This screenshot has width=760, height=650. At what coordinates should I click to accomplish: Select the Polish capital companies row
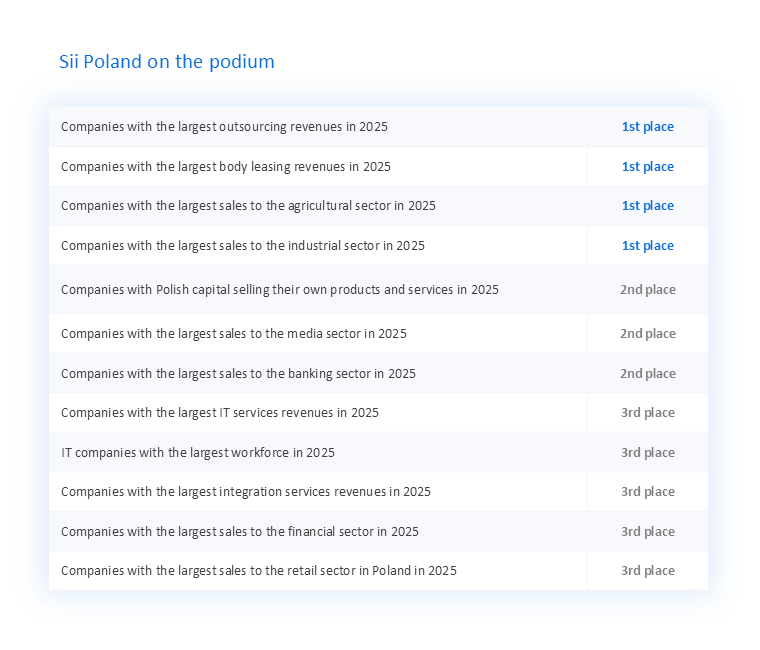click(378, 289)
